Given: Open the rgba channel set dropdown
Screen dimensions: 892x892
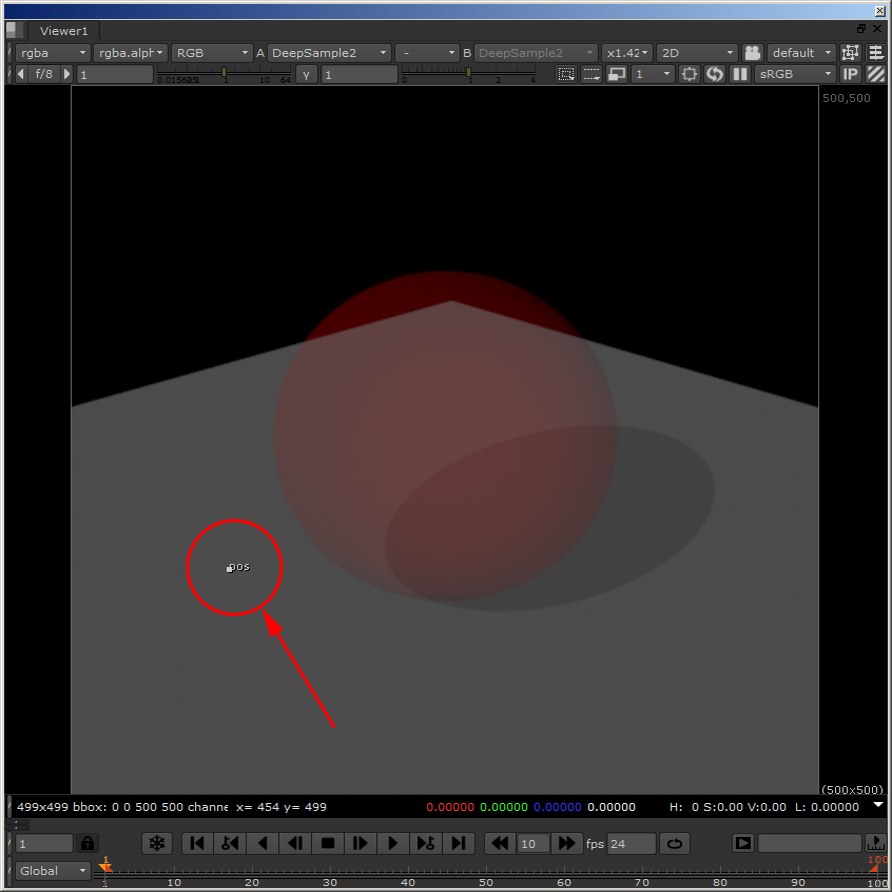Looking at the screenshot, I should click(x=52, y=53).
